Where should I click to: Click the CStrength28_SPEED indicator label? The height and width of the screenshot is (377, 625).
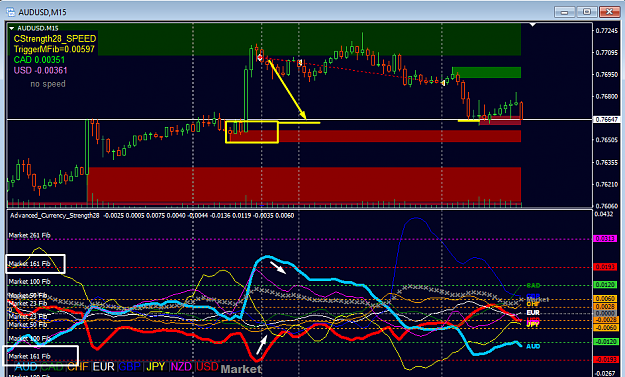[x=55, y=39]
